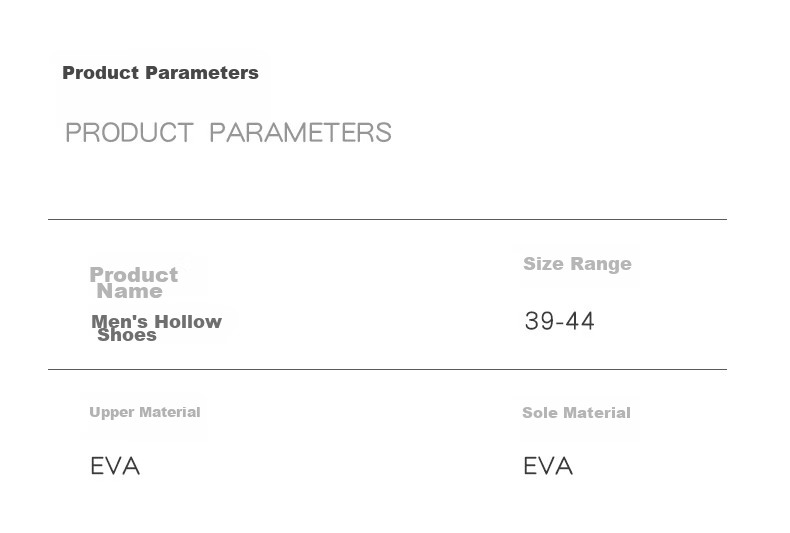Click the word PRODUCT in large title
Image resolution: width=790 pixels, height=533 pixels.
[x=129, y=132]
